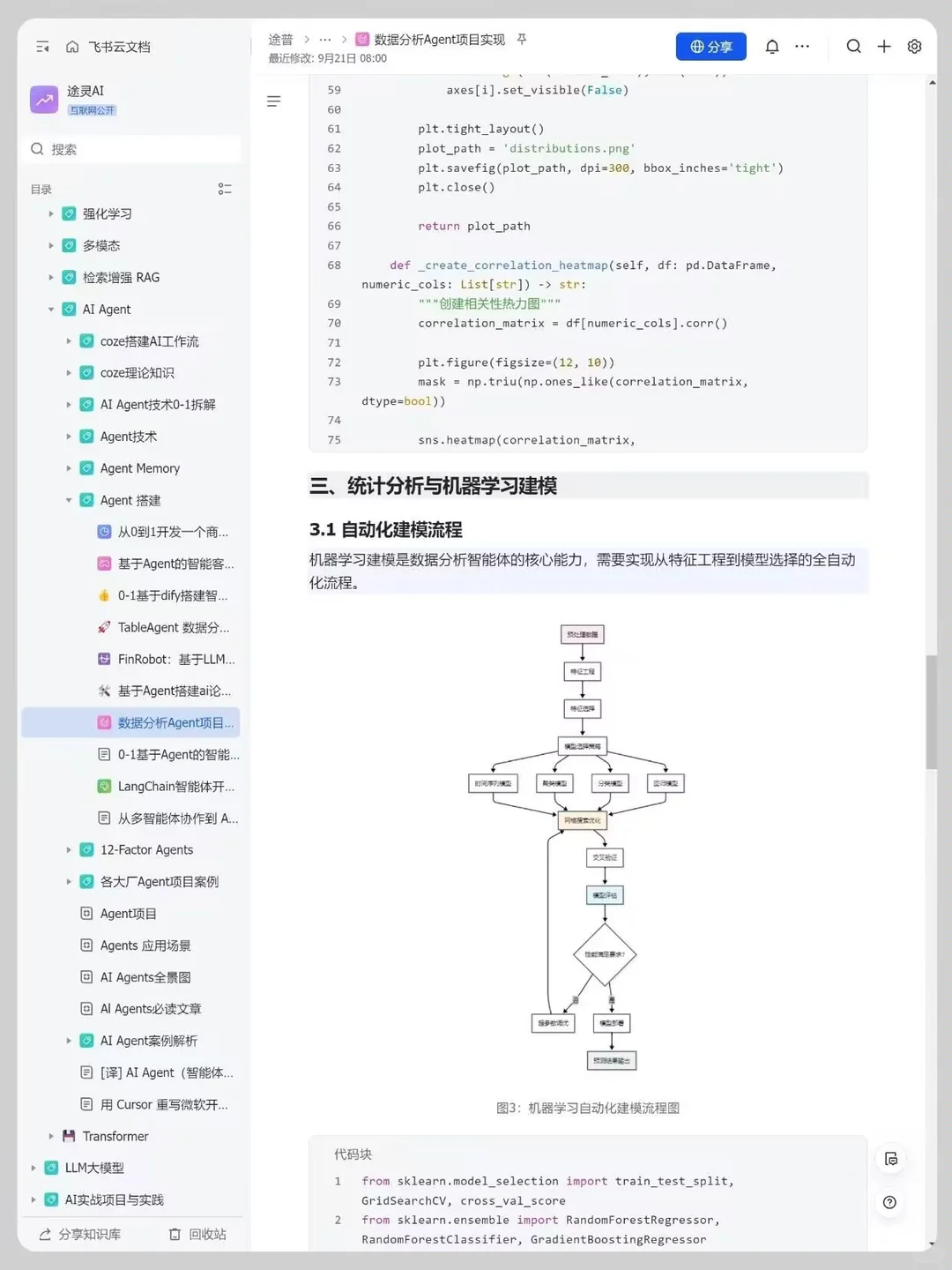Open AI Agent技术0-1拆解 item

(x=157, y=405)
